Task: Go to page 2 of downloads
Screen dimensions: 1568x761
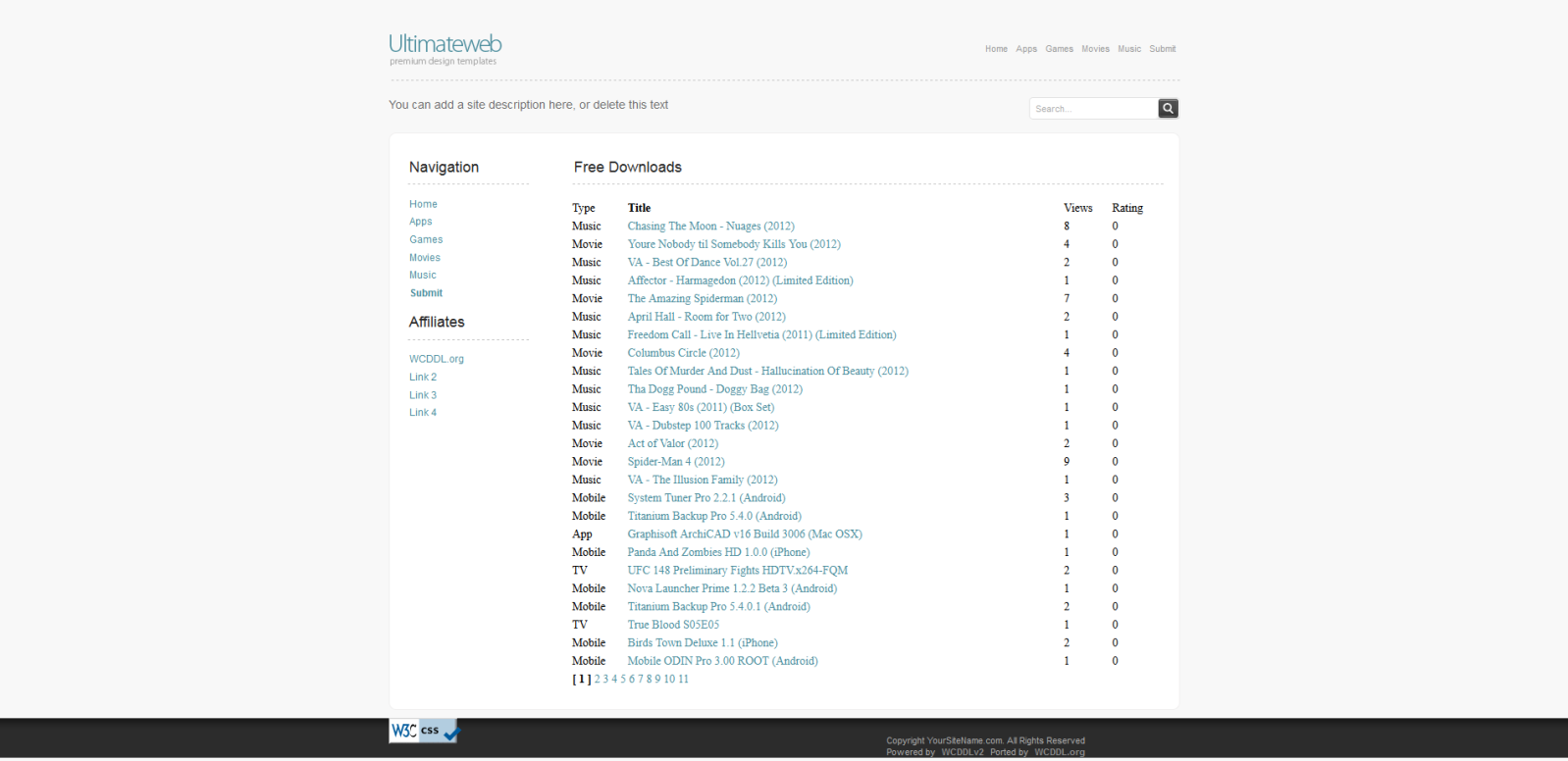Action: coord(597,680)
